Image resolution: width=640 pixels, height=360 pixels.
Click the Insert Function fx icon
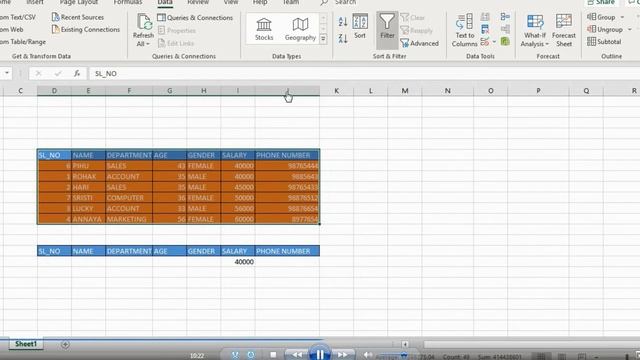point(77,73)
